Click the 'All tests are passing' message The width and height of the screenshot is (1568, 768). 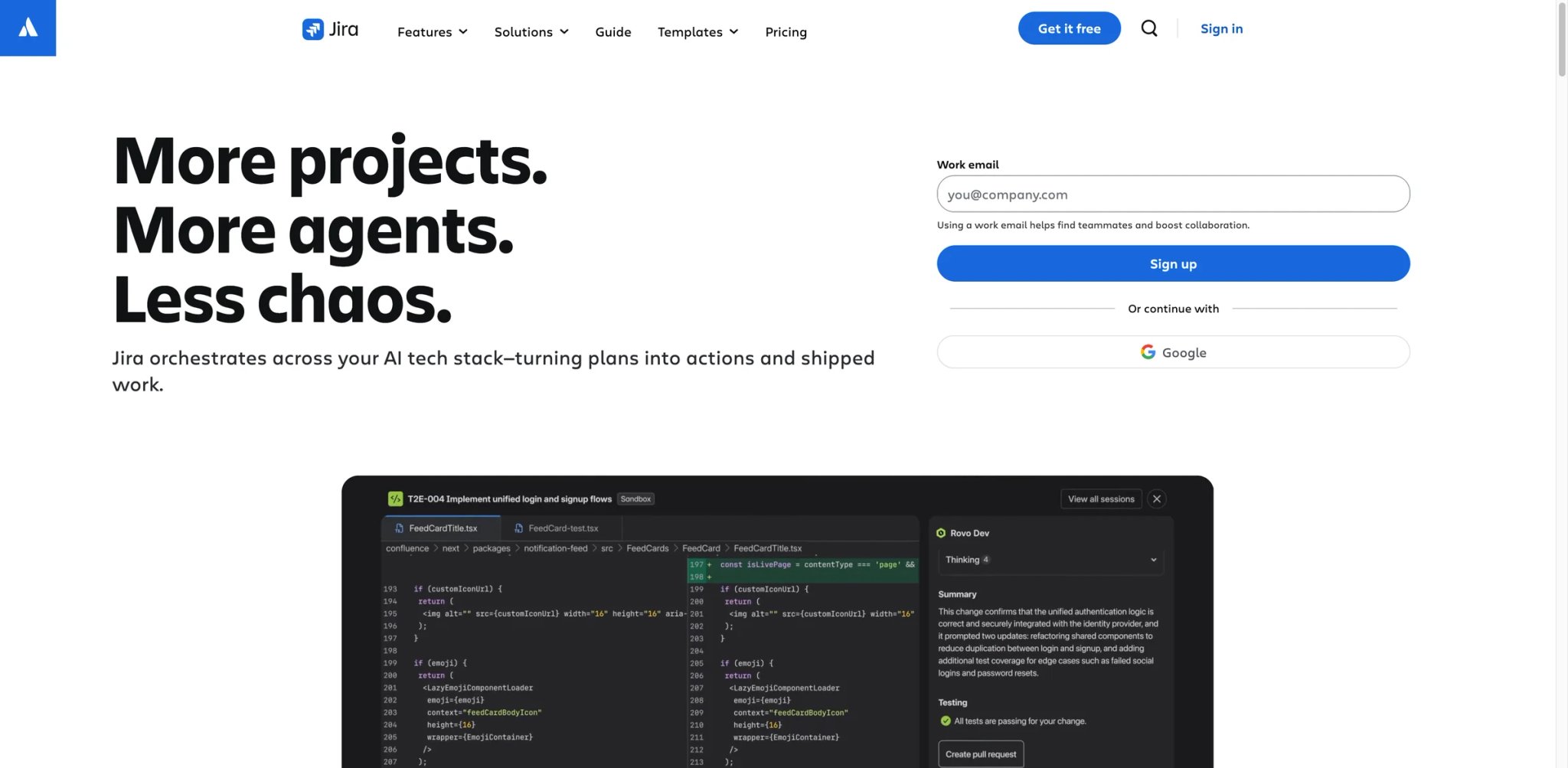coord(1020,721)
